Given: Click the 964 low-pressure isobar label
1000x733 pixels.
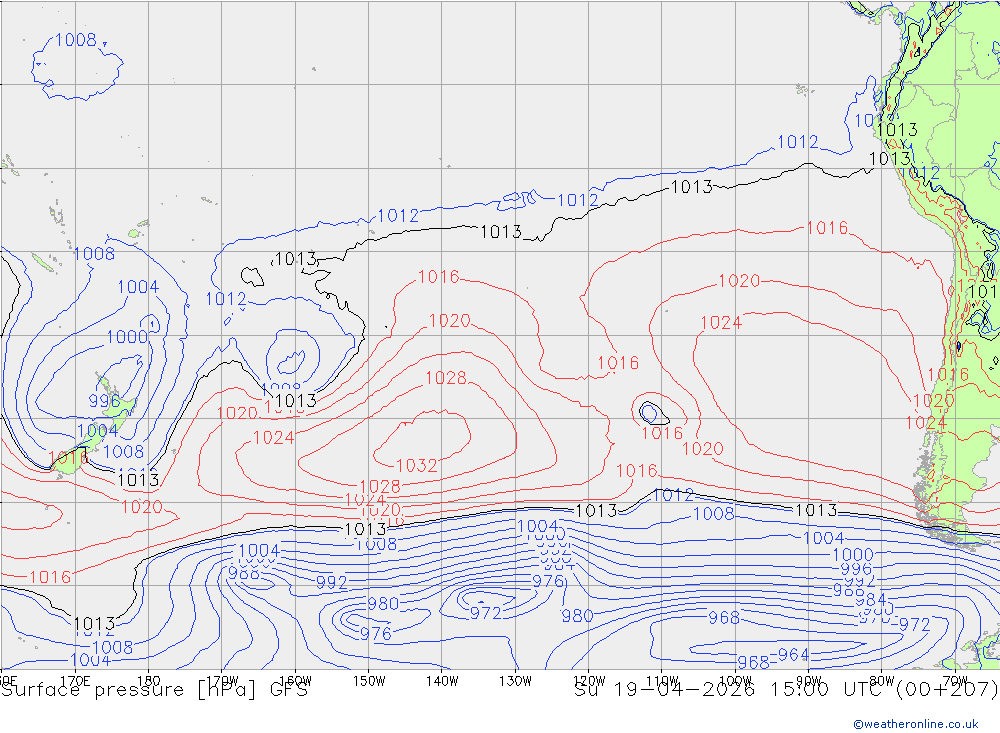Looking at the screenshot, I should pos(793,655).
